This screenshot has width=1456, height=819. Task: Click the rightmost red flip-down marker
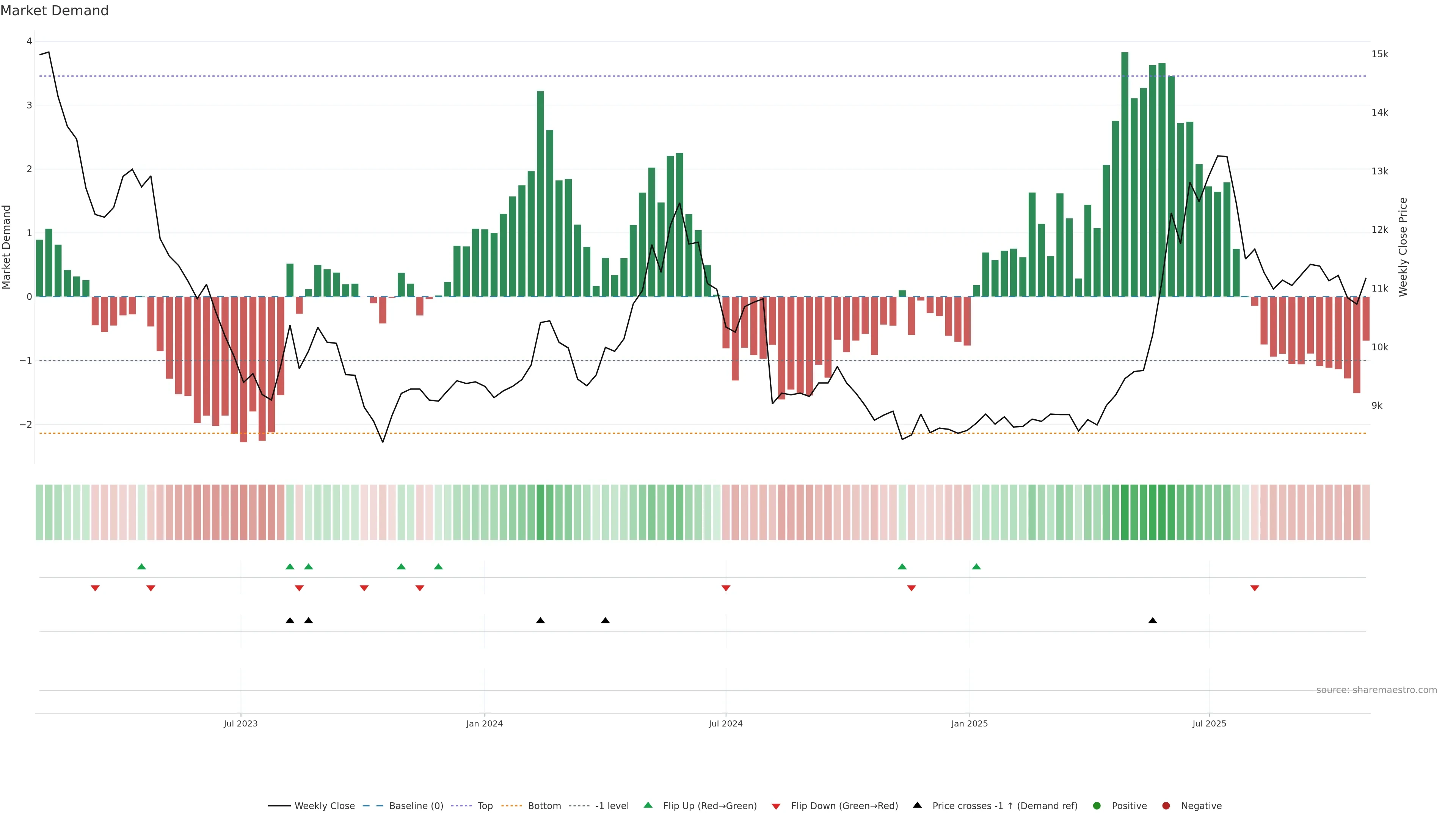[1255, 588]
